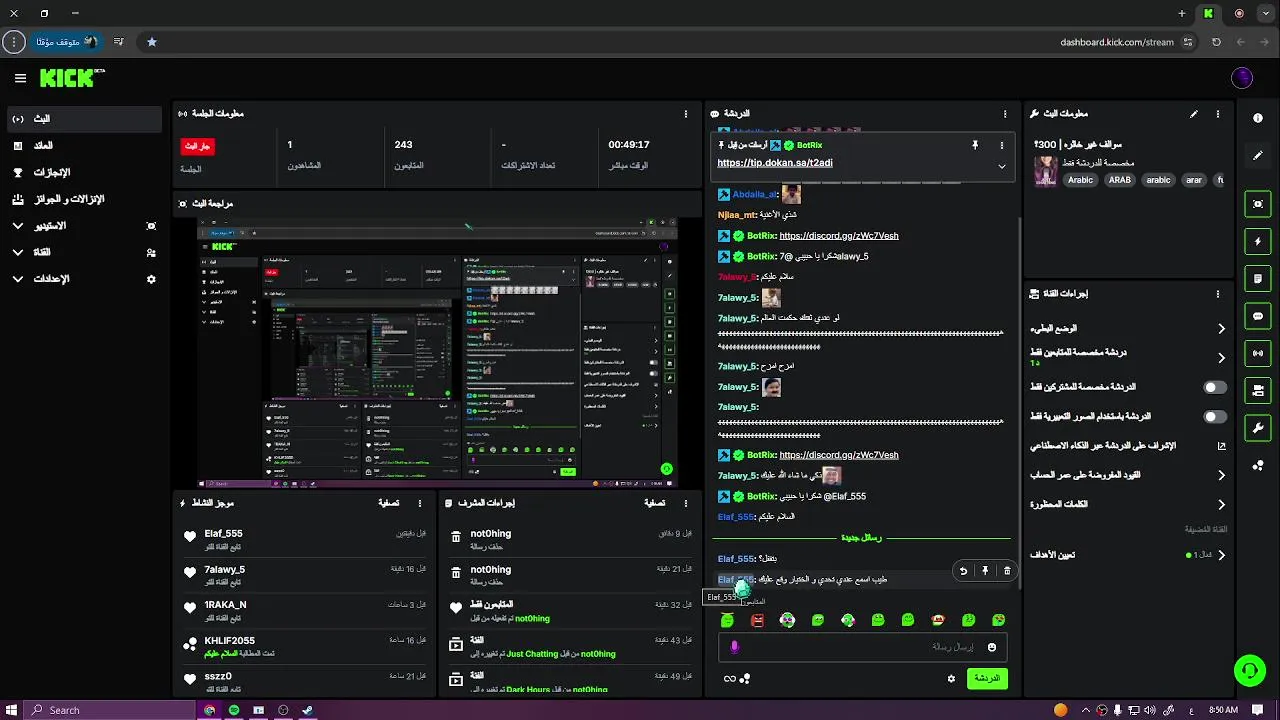Open the browser tab list dropdown

pyautogui.click(x=1267, y=13)
